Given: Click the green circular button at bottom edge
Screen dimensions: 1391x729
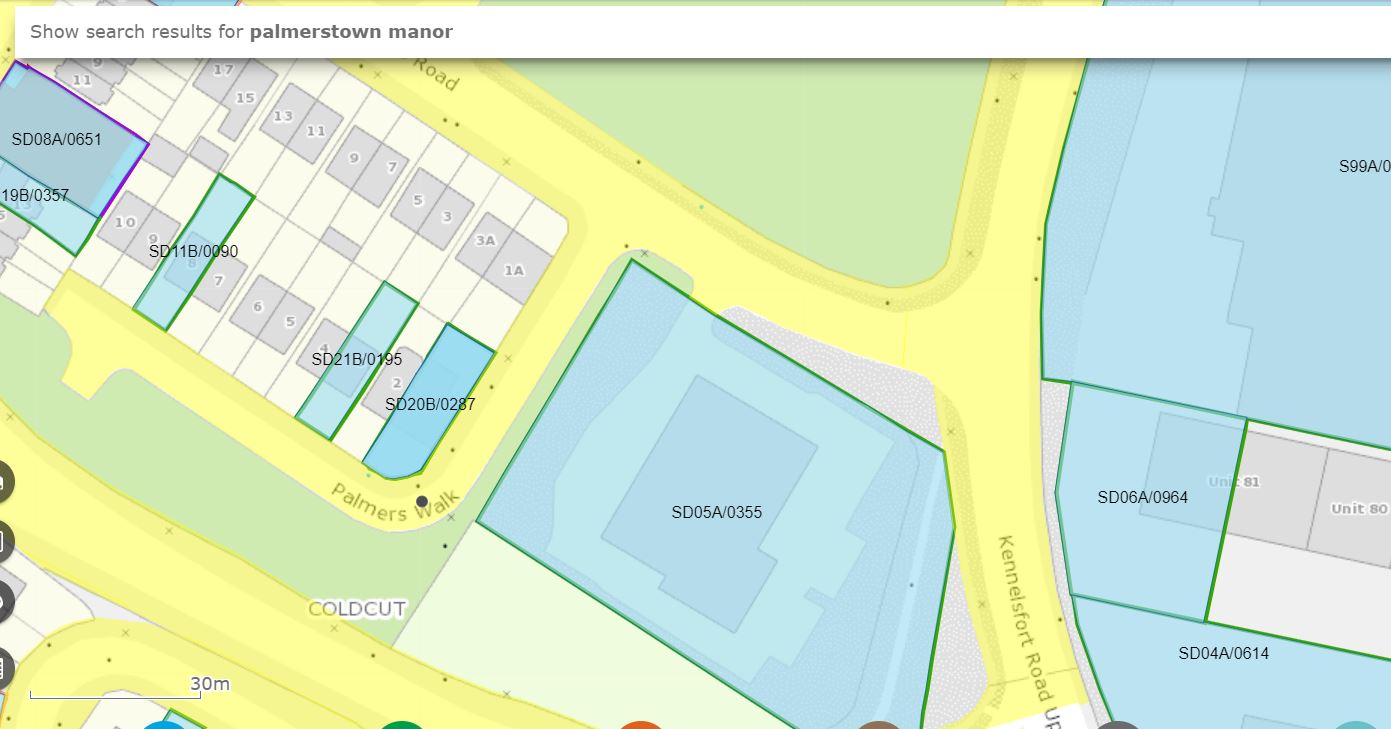Looking at the screenshot, I should 402,724.
